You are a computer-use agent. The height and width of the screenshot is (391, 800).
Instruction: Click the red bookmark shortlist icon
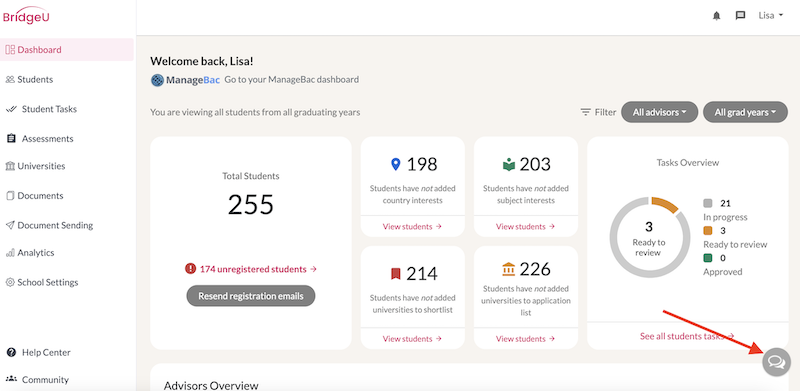click(395, 274)
